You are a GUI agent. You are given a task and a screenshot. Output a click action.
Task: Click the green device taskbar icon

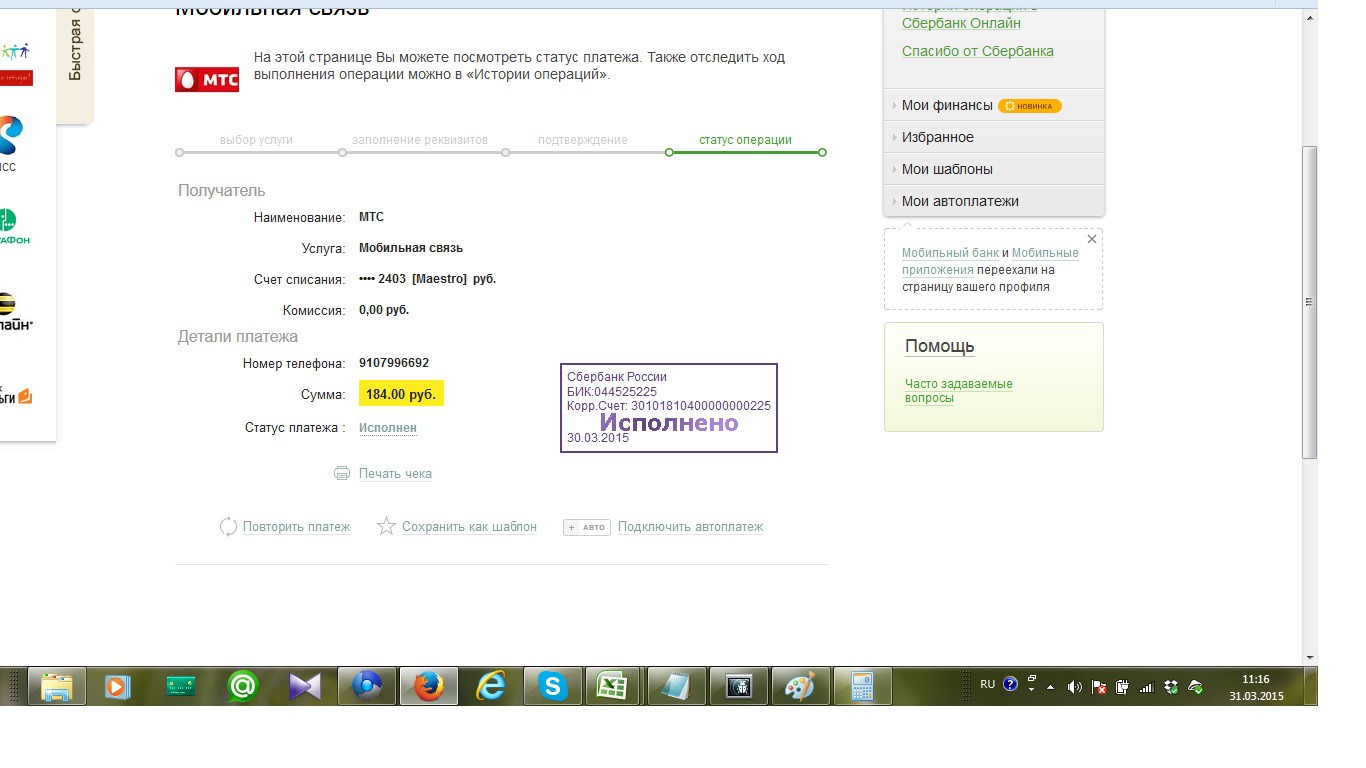click(x=181, y=686)
